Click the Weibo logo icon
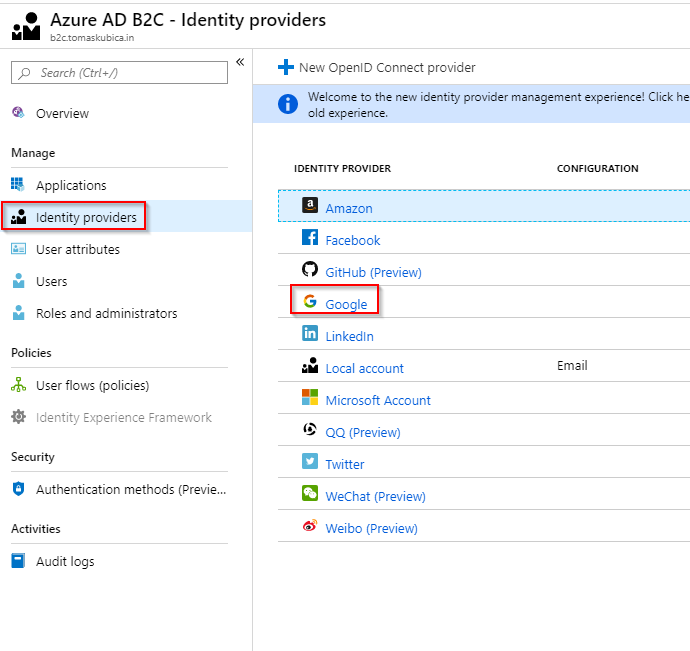The image size is (690, 651). point(310,525)
